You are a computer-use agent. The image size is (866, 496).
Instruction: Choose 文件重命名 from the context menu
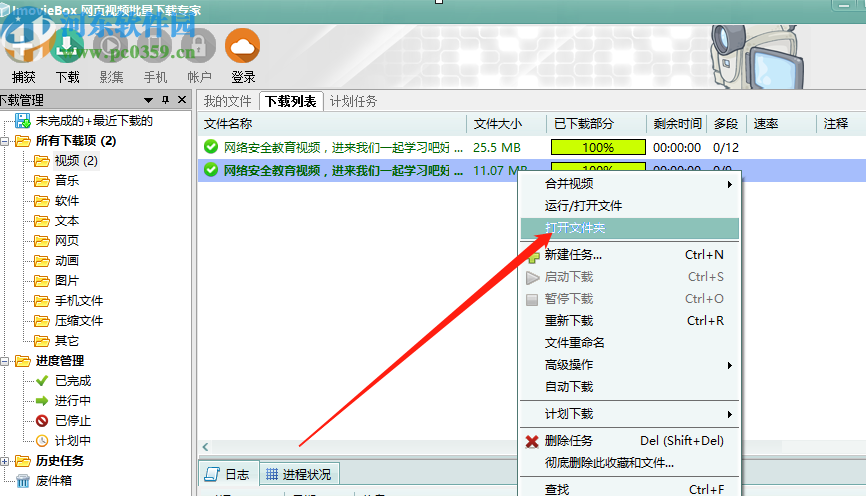point(630,343)
